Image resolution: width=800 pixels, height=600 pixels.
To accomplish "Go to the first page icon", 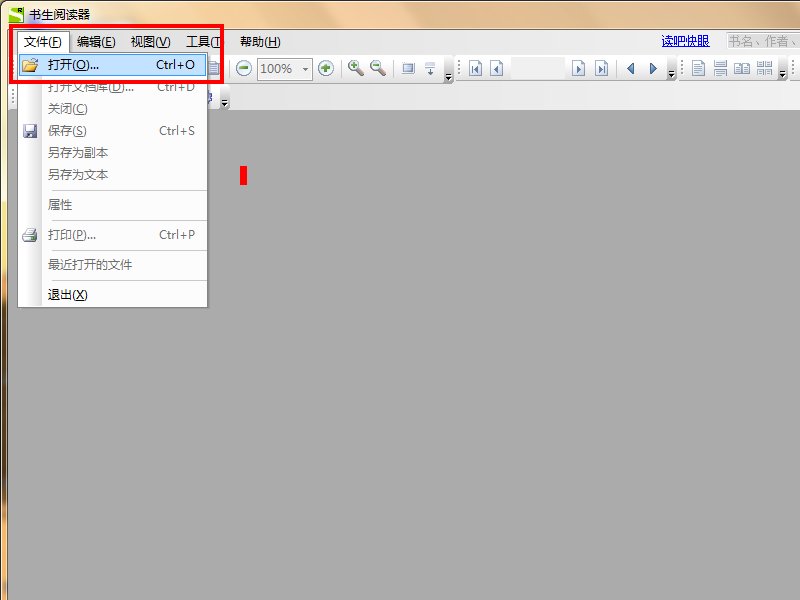I will tap(476, 69).
